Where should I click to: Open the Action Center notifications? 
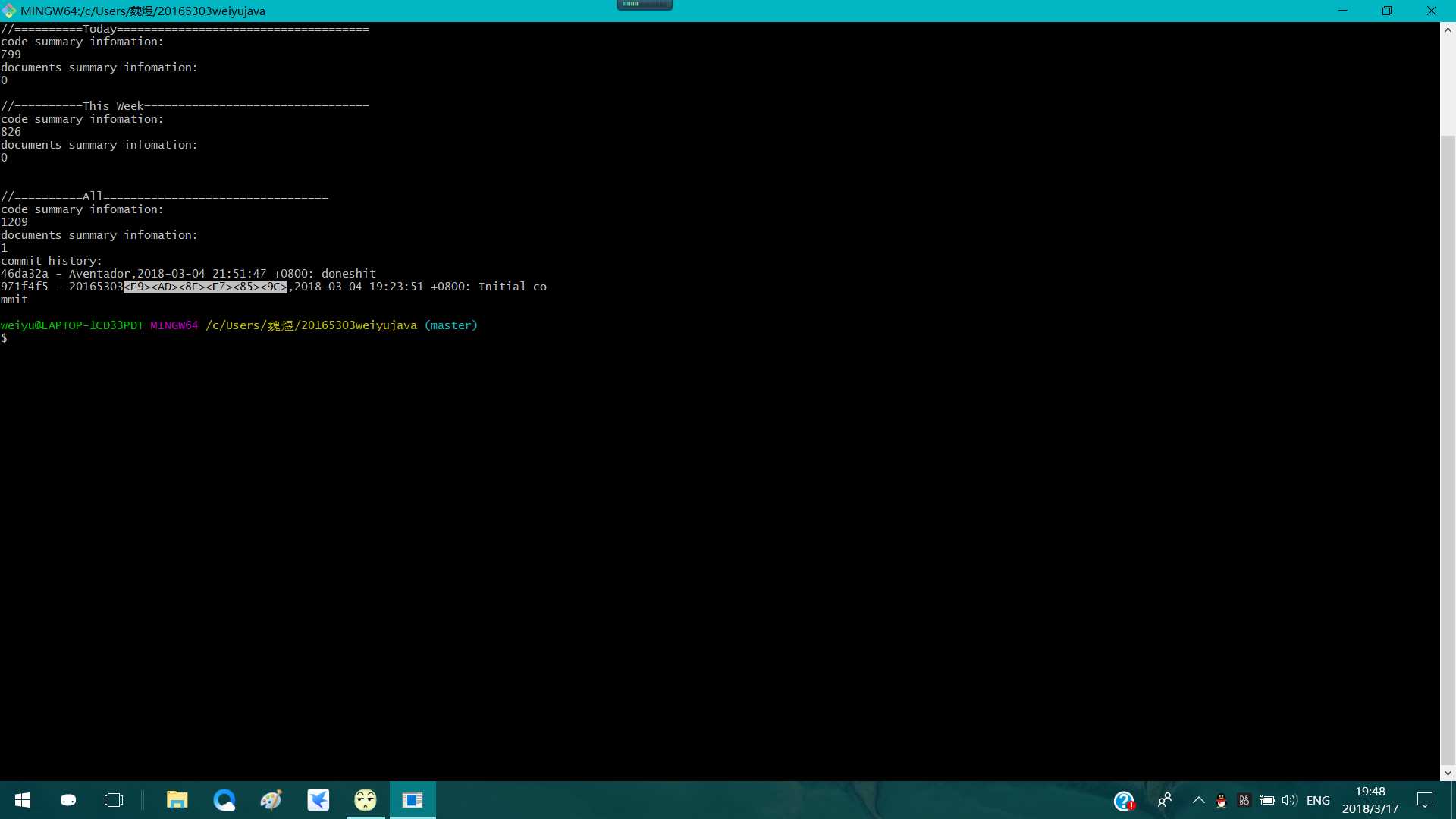point(1425,800)
